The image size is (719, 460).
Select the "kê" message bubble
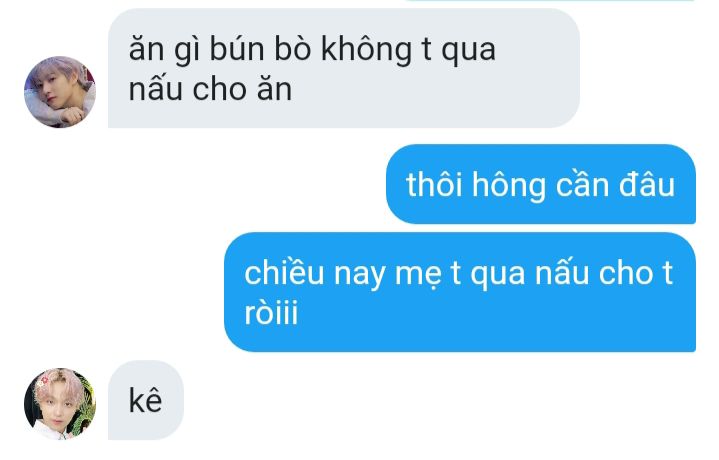(x=146, y=400)
